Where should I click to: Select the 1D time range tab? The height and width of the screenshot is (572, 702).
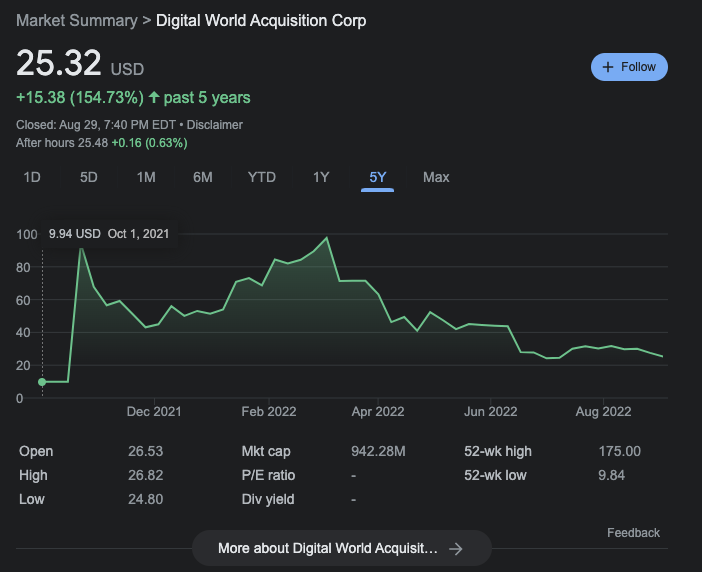(32, 177)
